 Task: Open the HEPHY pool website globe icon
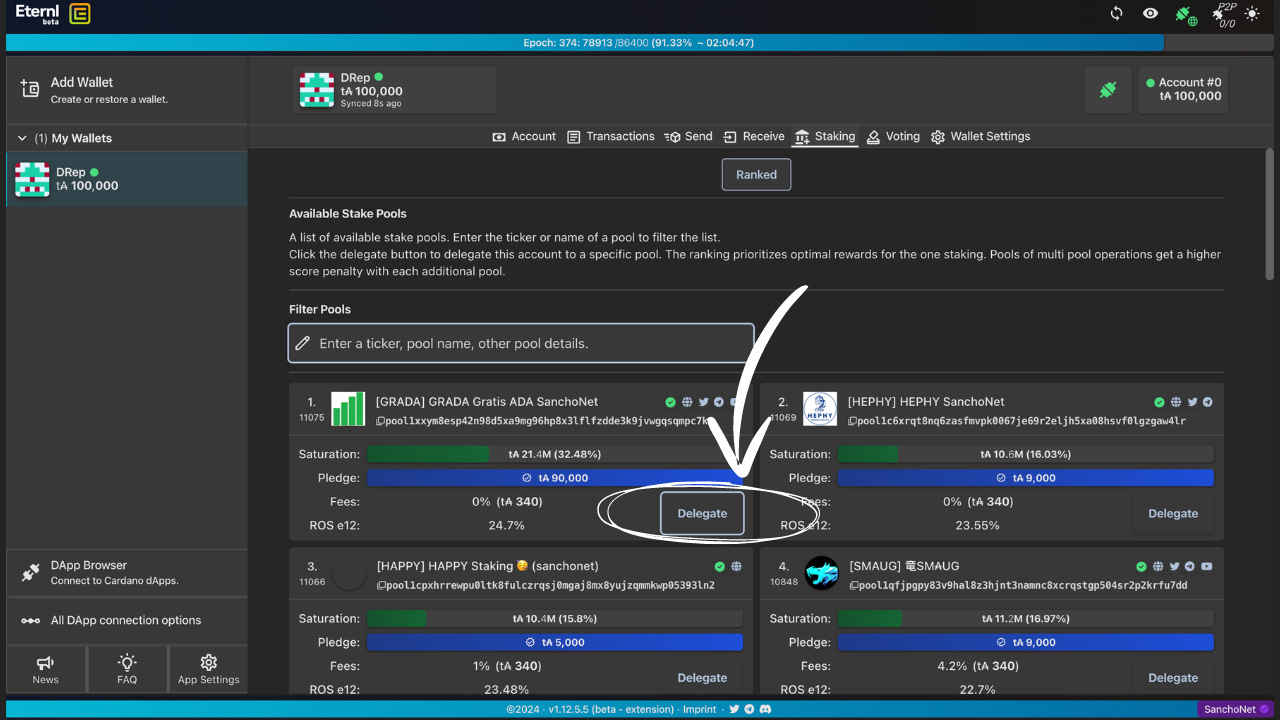pos(1176,402)
